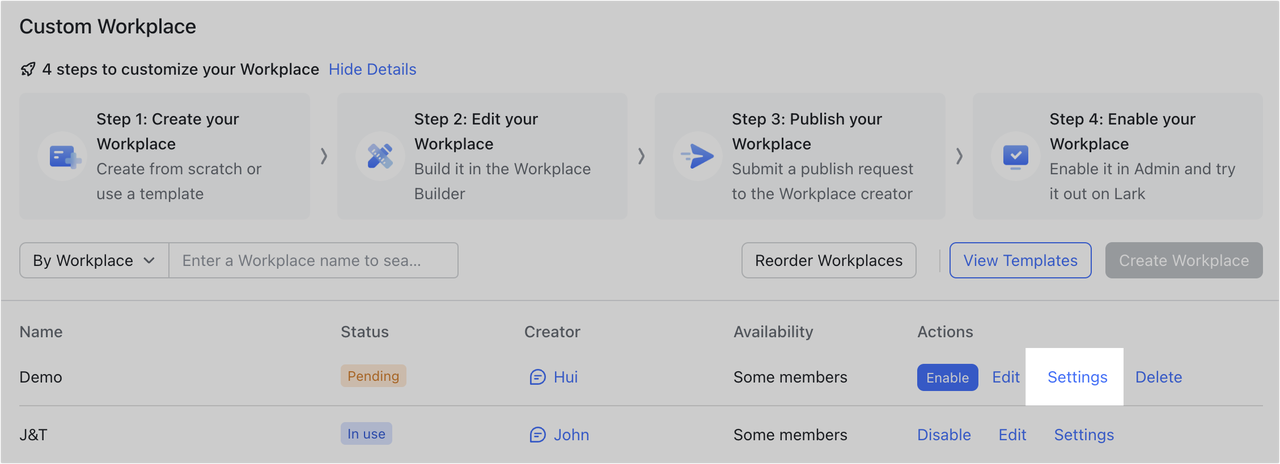
Task: Click the Step 1: Create your Workplace card
Action: tap(165, 157)
